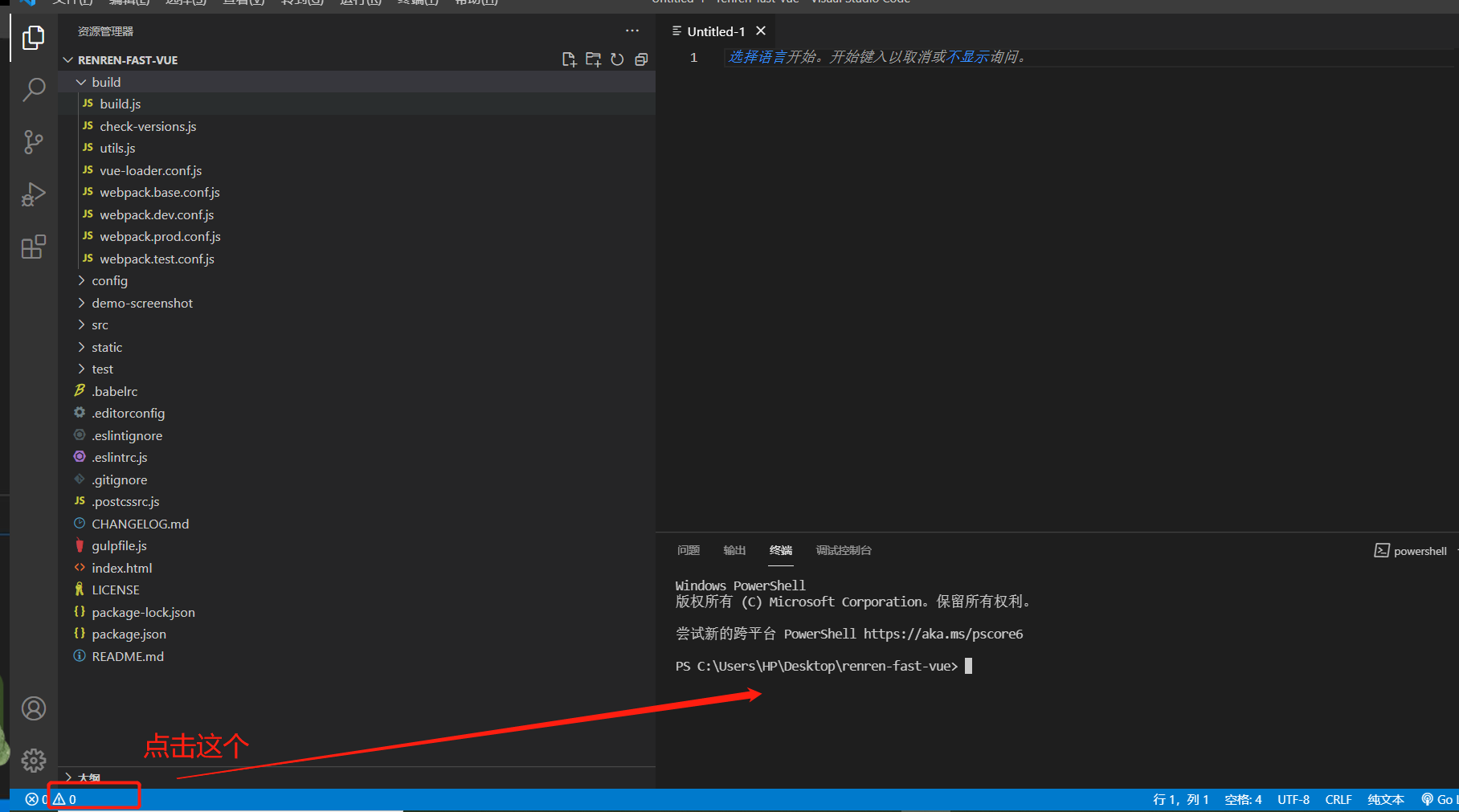Viewport: 1459px width, 812px height.
Task: Click the Go Live status bar item
Action: [1439, 800]
